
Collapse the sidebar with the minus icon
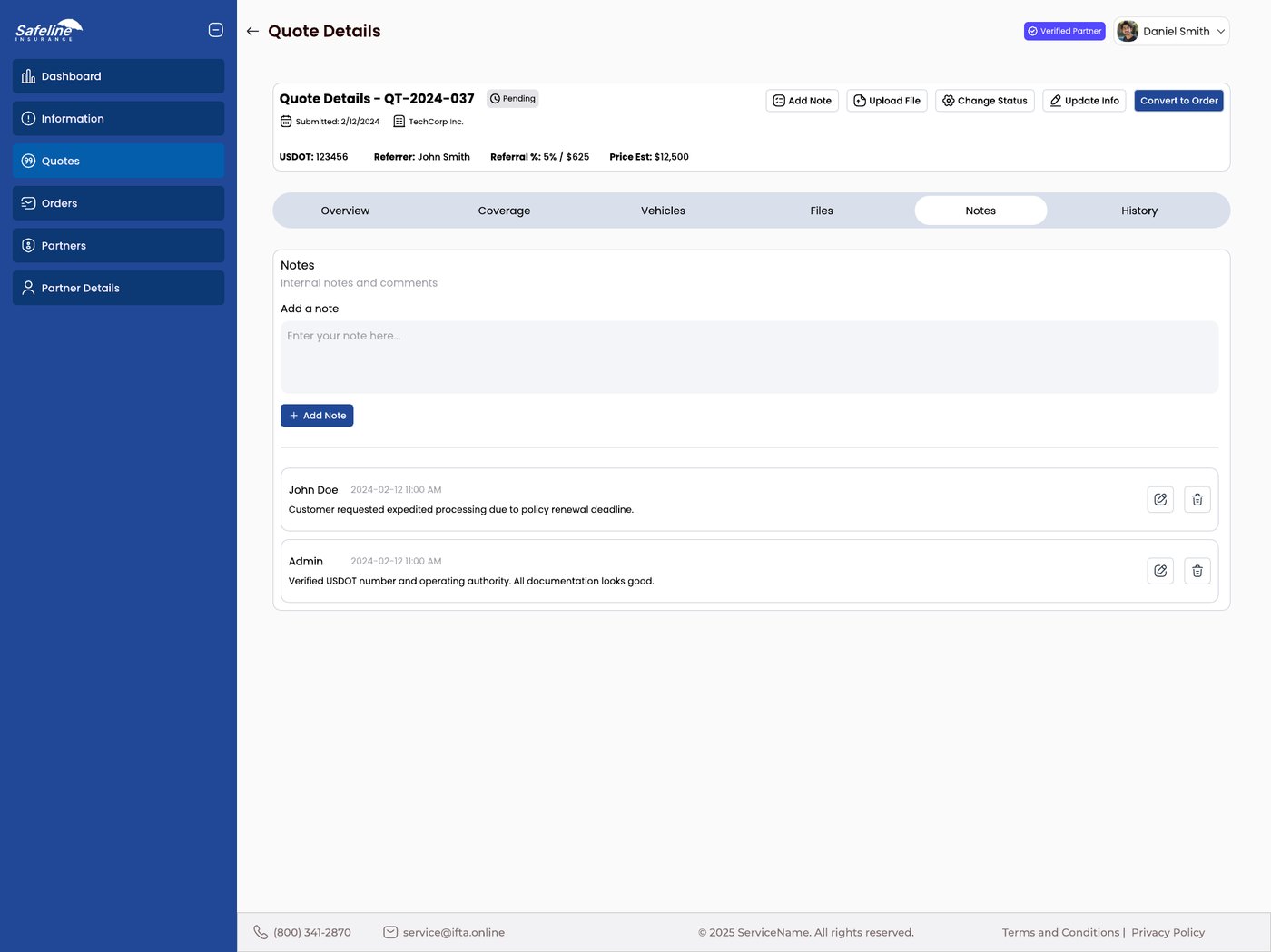(x=216, y=30)
